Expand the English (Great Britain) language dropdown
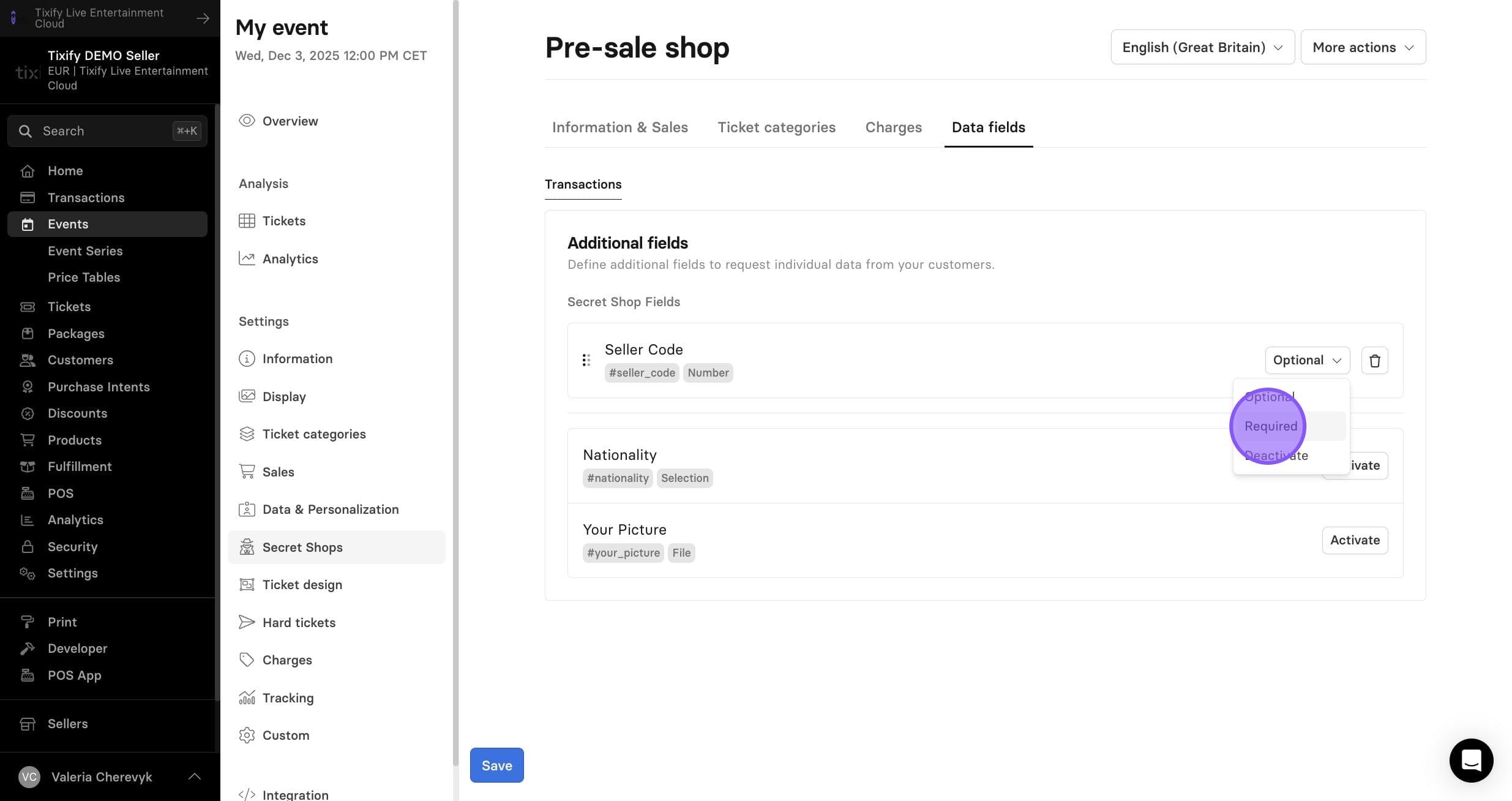The height and width of the screenshot is (801, 1512). click(x=1202, y=47)
